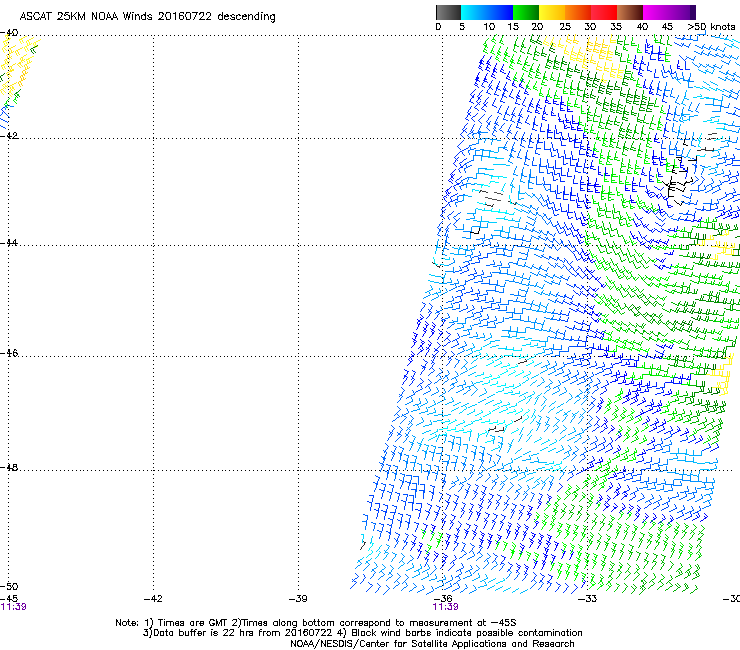Click the '-48' latitude label on the left axis

click(x=9, y=467)
